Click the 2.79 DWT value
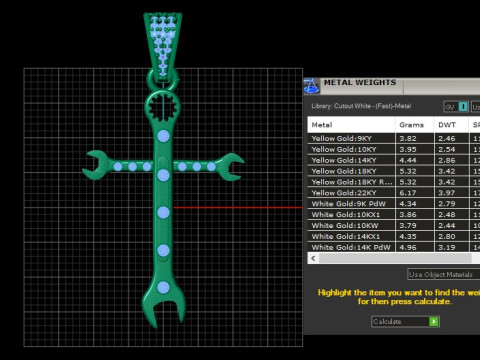Screen dimensions: 480x360 447,204
